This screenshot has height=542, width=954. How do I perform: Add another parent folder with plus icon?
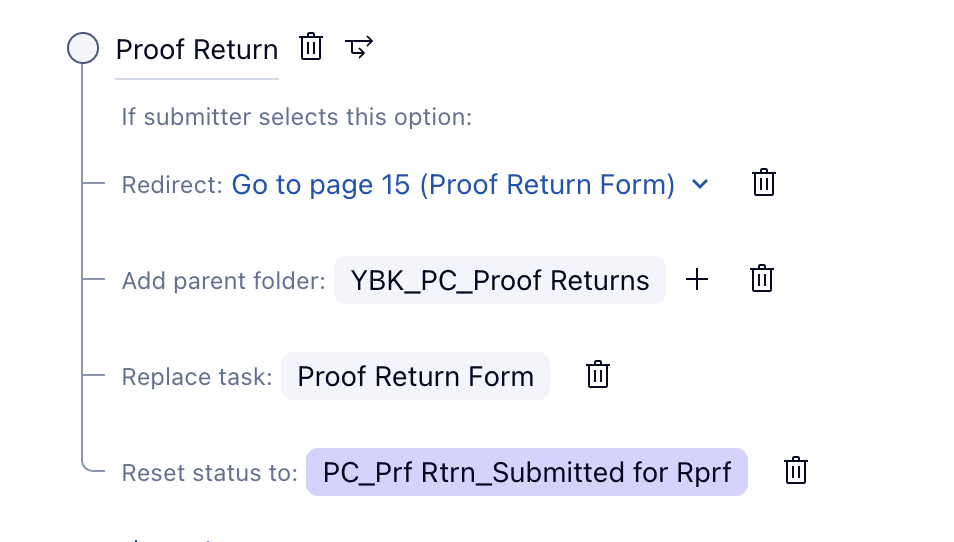[x=697, y=280]
